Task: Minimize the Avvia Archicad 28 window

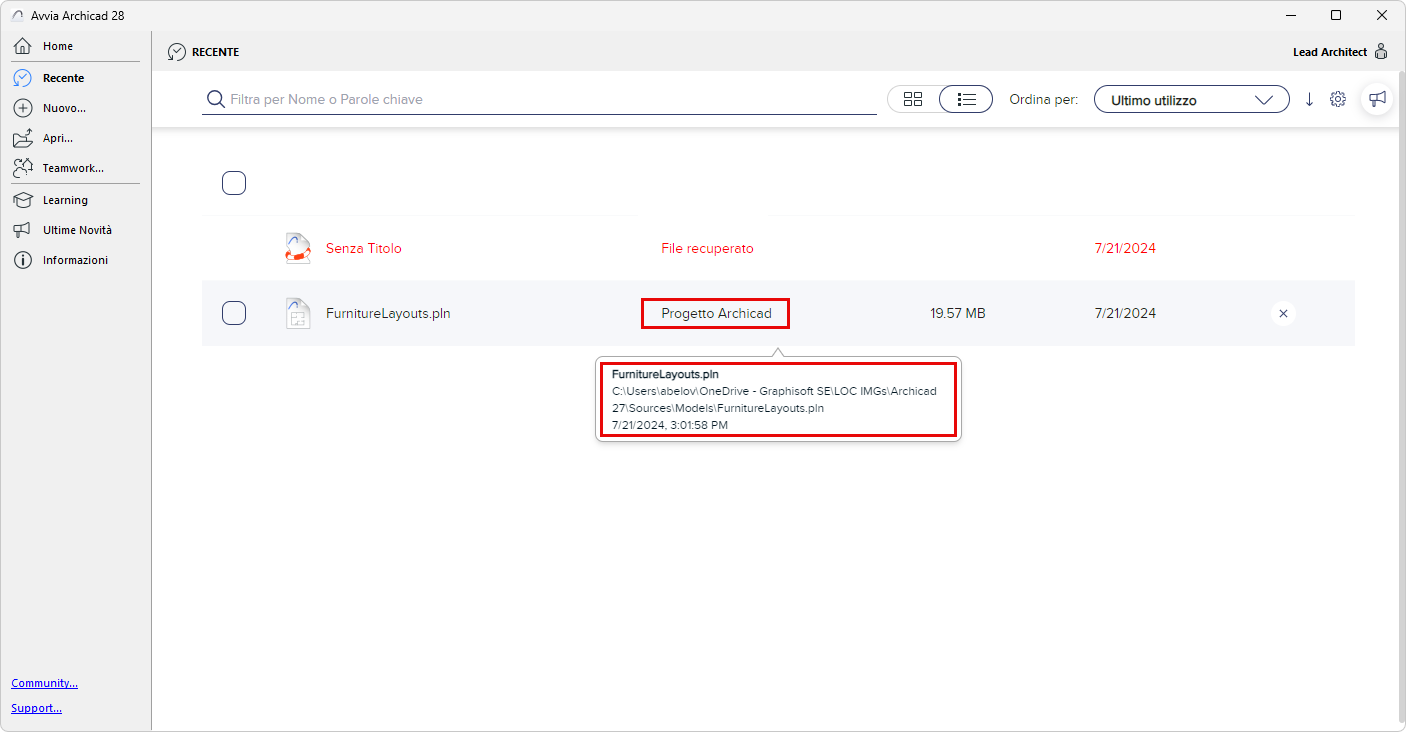Action: click(1290, 15)
